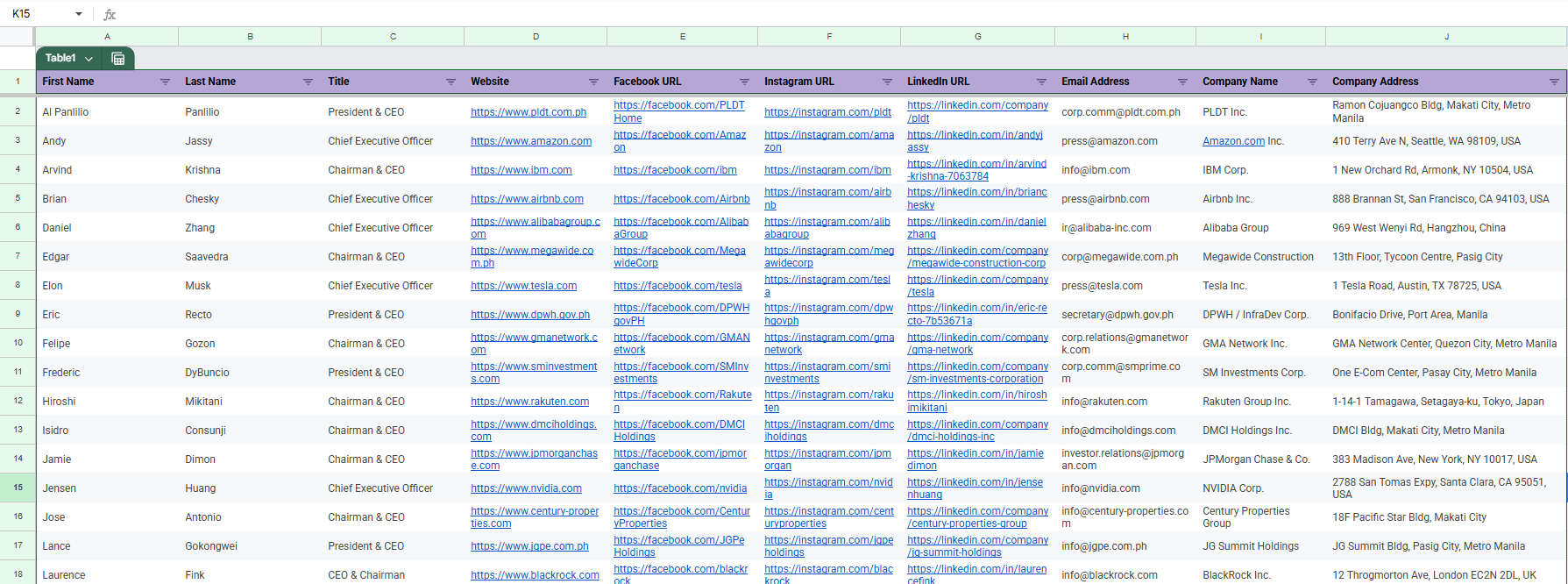Screen dimensions: 1568x584
Task: Select the cell containing 969 West Wenyi Rd, Hangzhou
Action: coord(1446,227)
